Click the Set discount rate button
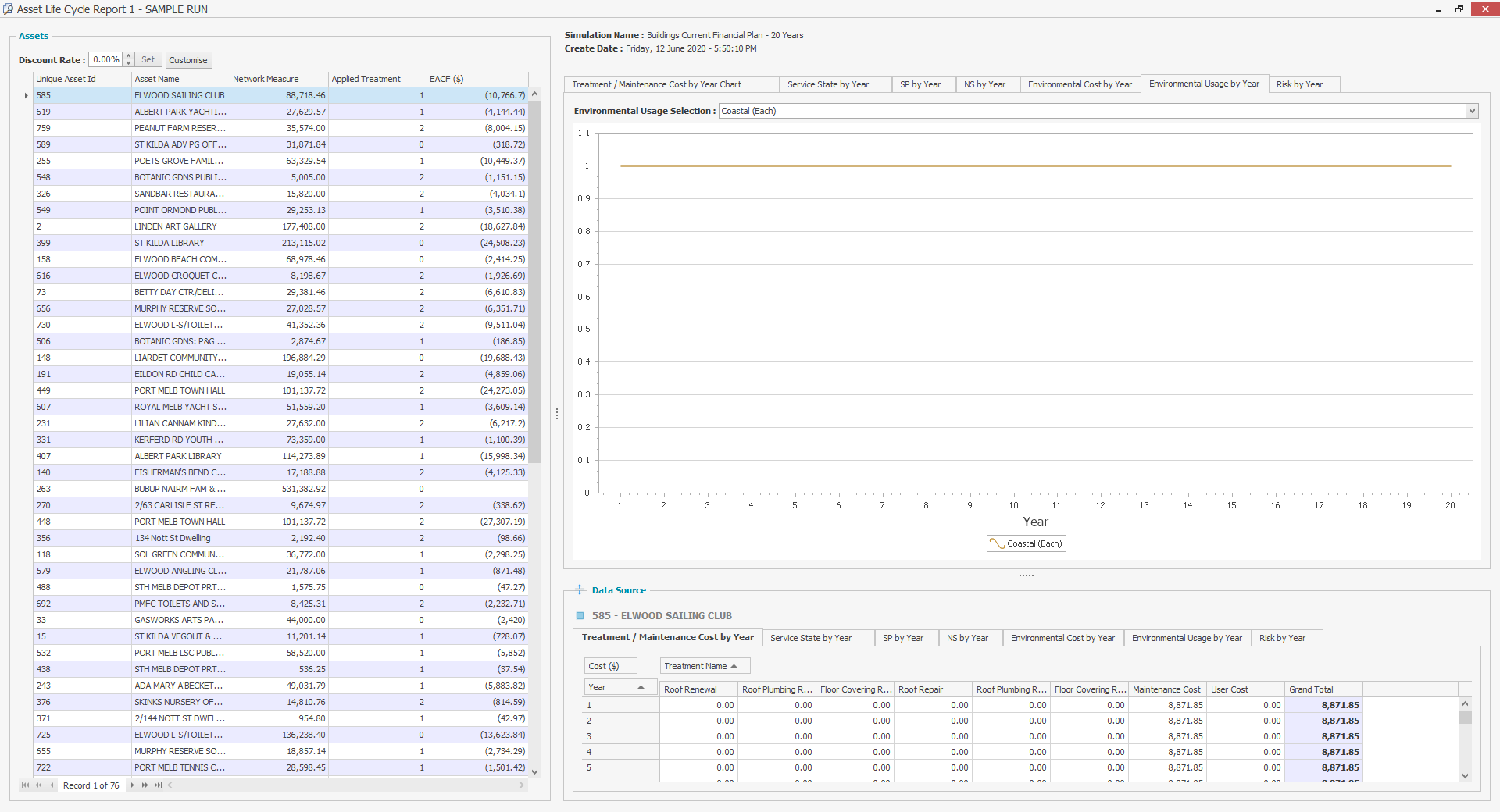1500x812 pixels. point(148,60)
